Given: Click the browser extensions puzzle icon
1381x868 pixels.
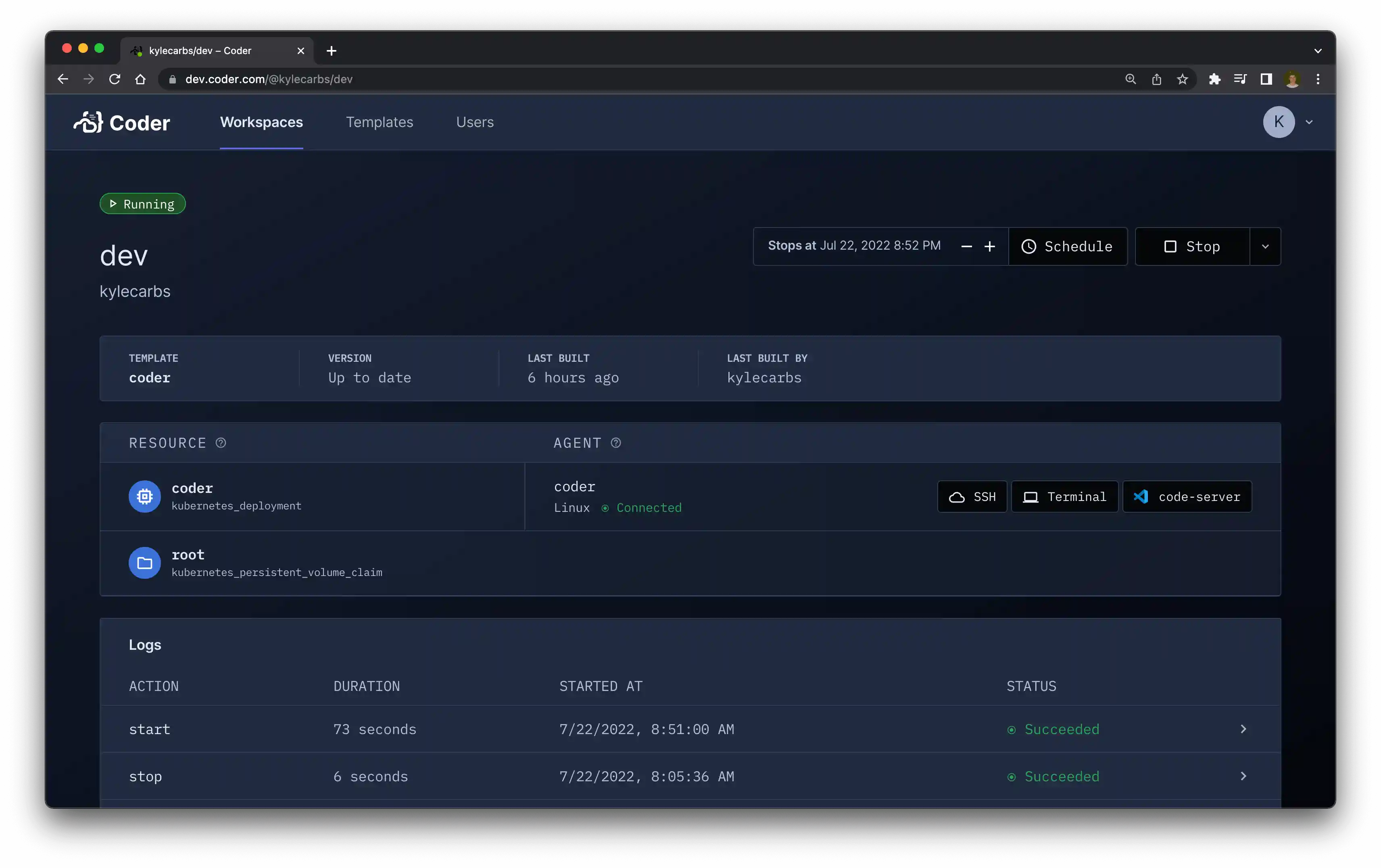Looking at the screenshot, I should pos(1214,79).
